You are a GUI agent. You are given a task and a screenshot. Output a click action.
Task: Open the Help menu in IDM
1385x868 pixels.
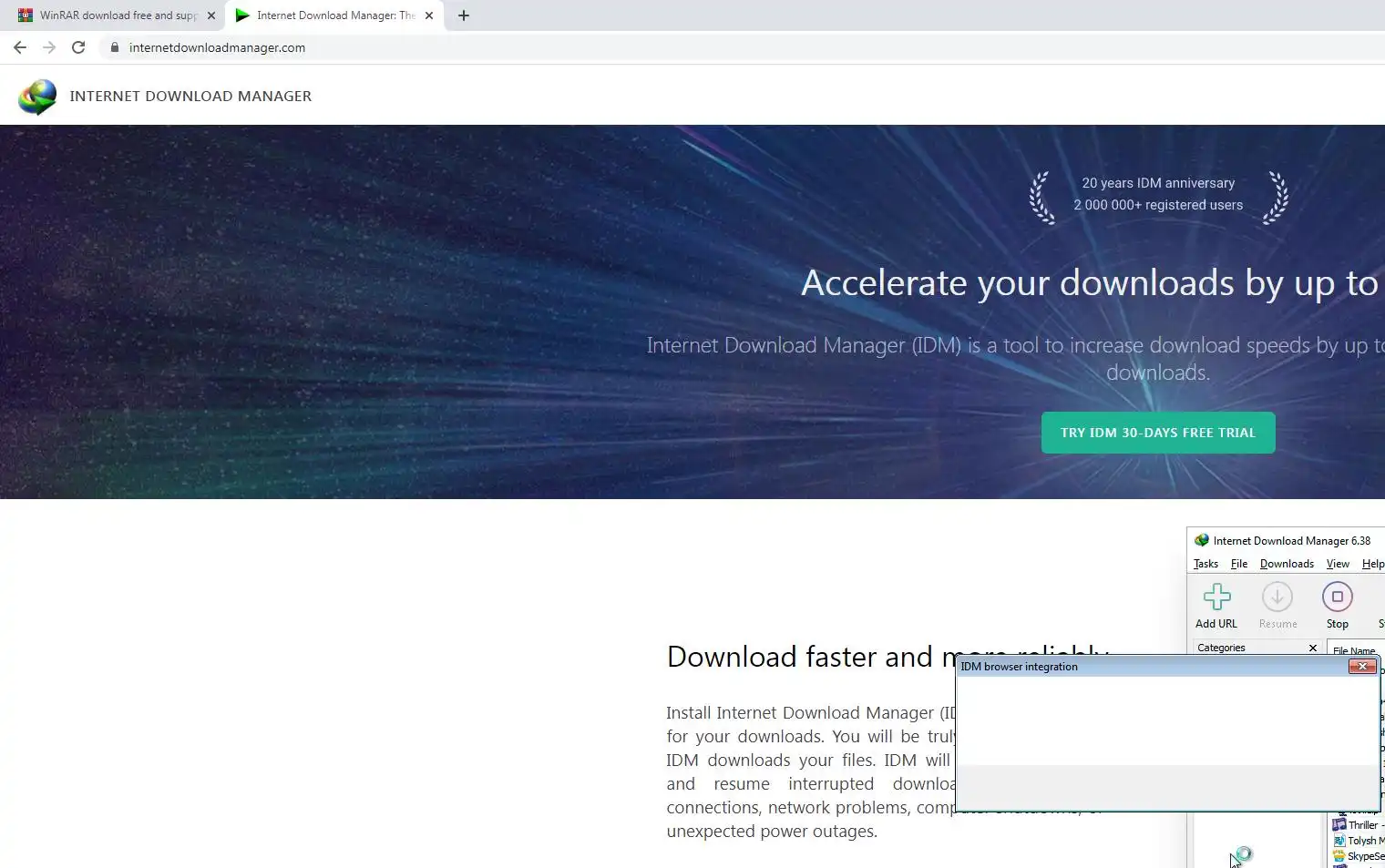[1373, 564]
